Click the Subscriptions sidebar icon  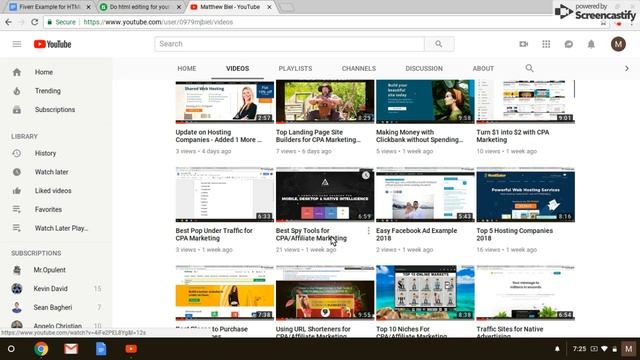[17, 110]
